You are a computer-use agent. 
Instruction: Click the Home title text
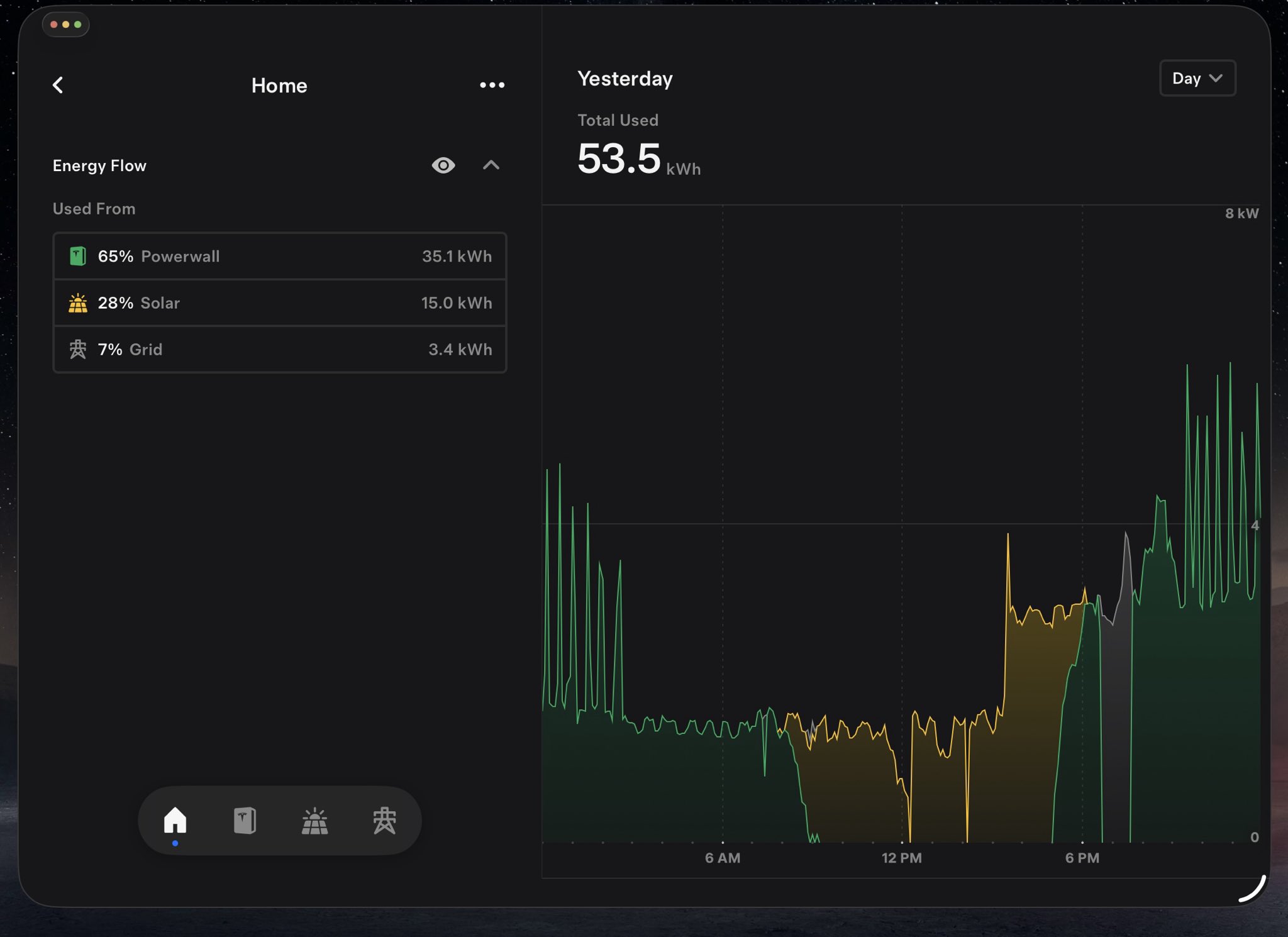(279, 86)
